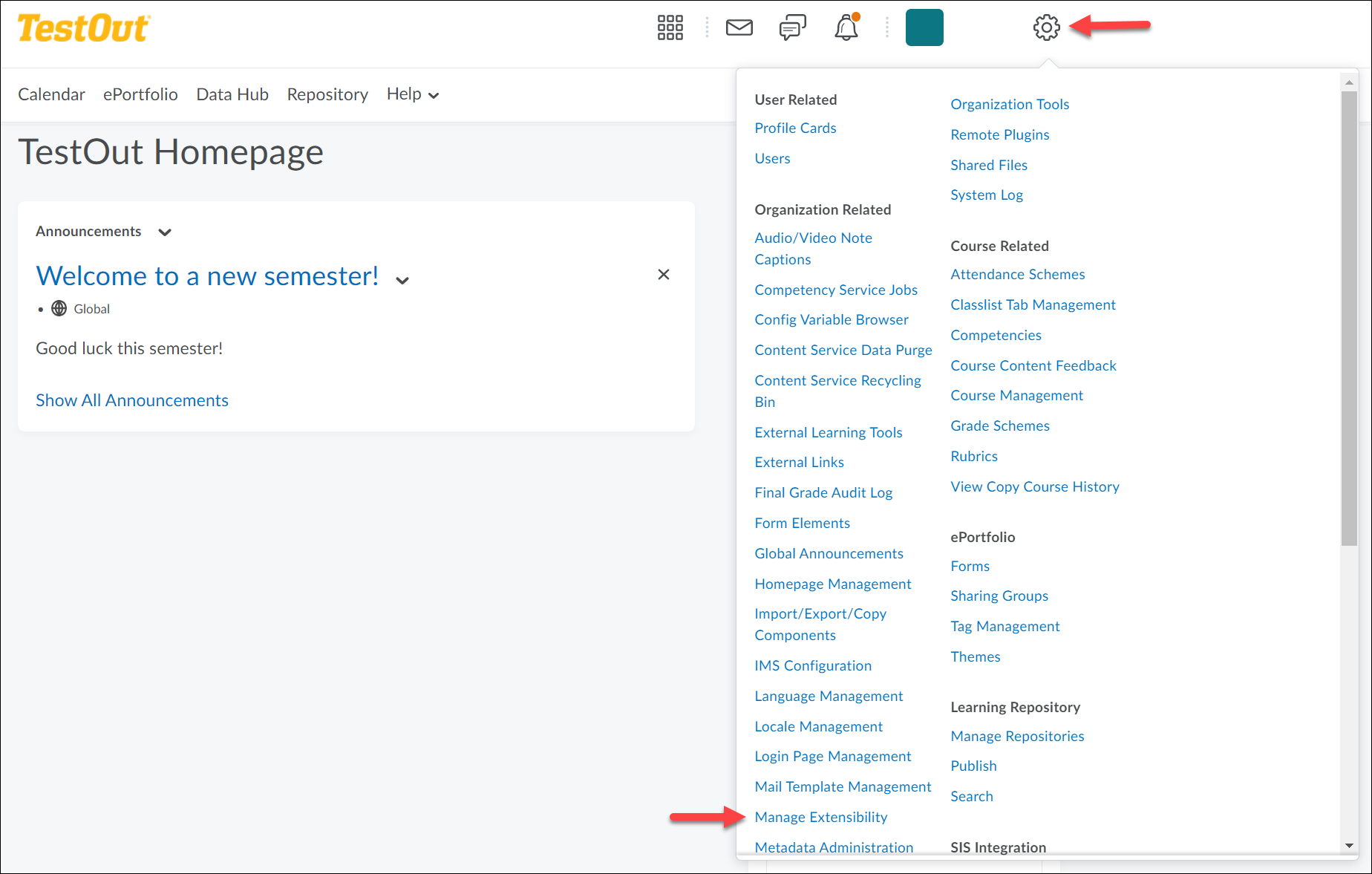Open the chat messages icon
The width and height of the screenshot is (1372, 874).
pyautogui.click(x=792, y=27)
